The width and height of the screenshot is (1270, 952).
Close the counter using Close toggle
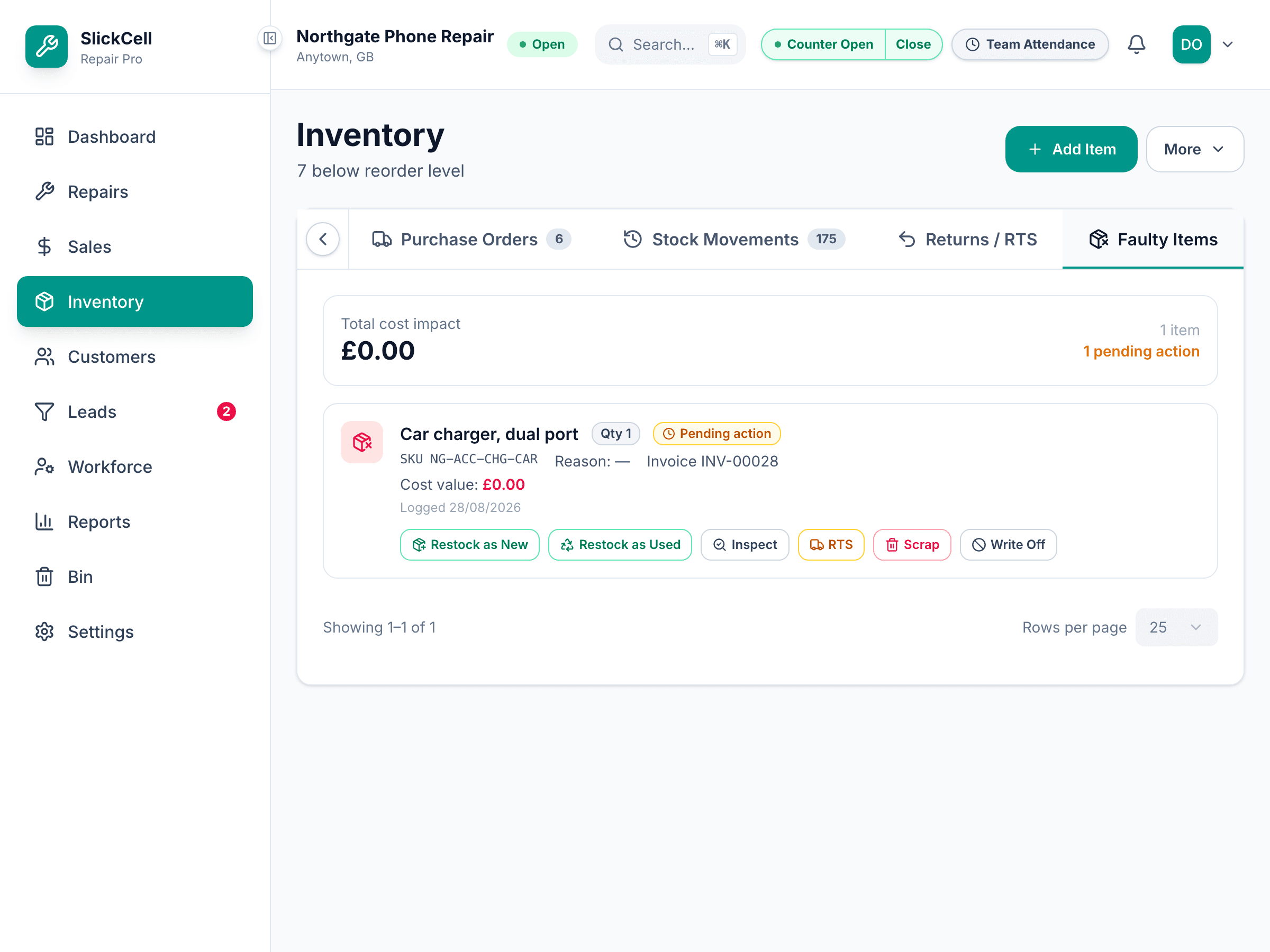tap(913, 44)
